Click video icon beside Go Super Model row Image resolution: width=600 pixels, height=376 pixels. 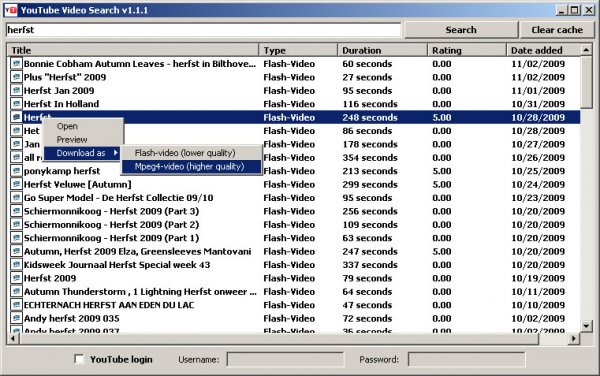[16, 197]
